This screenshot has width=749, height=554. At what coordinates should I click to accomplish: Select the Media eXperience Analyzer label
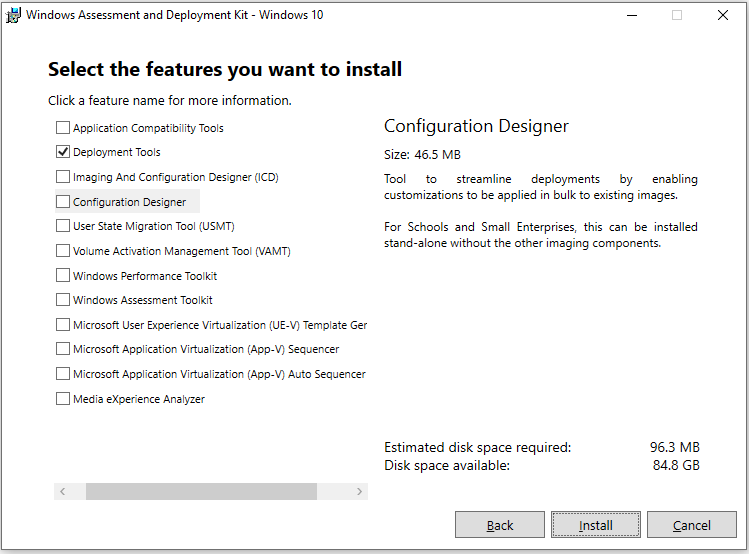(x=139, y=399)
